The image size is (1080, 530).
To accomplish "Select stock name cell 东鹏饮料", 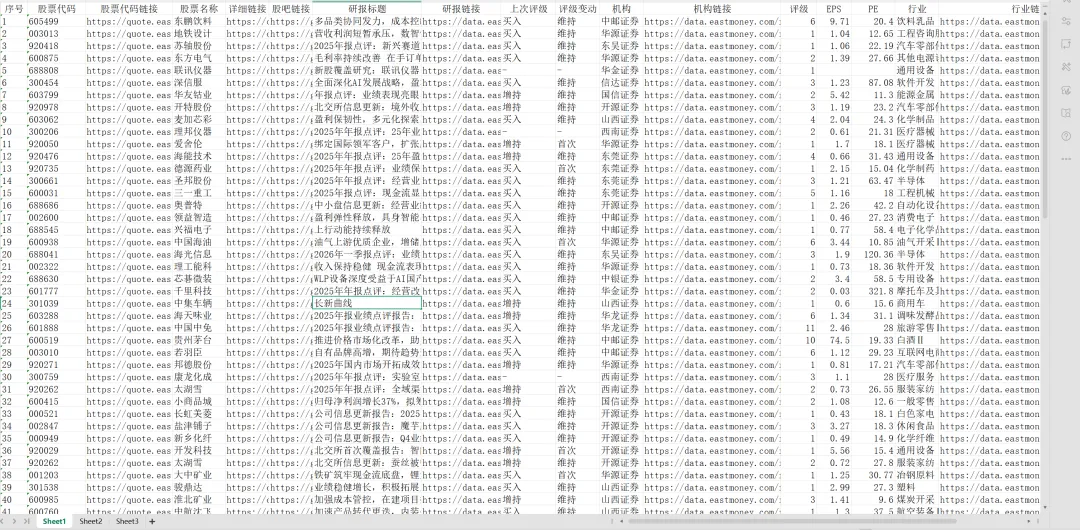I will coord(198,21).
